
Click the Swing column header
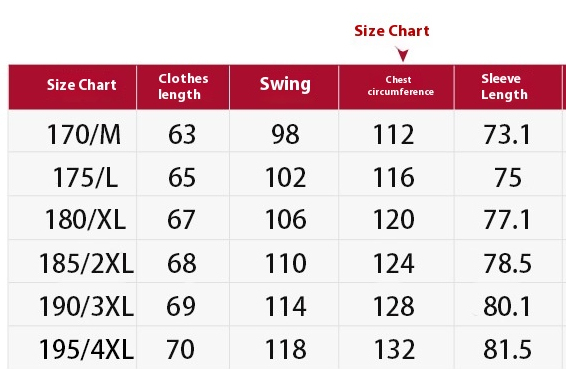point(284,87)
